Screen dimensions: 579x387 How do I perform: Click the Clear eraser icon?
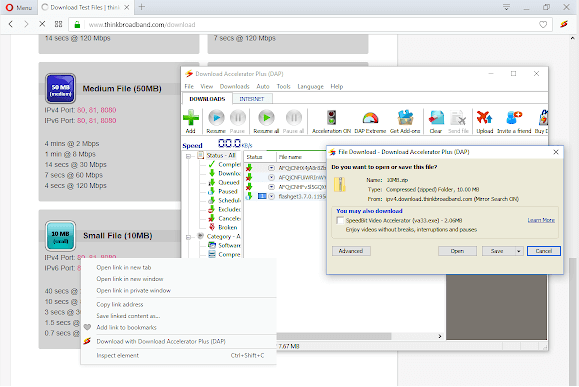tap(436, 118)
